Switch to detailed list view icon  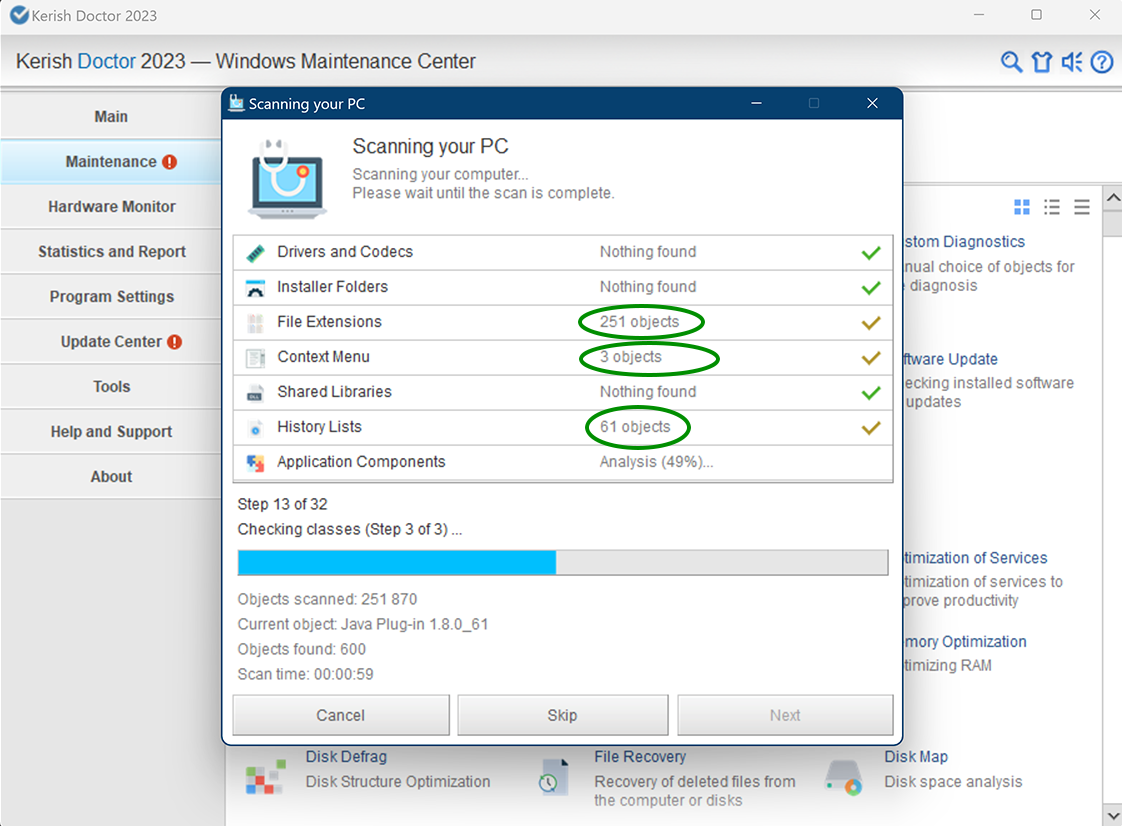(x=1052, y=208)
